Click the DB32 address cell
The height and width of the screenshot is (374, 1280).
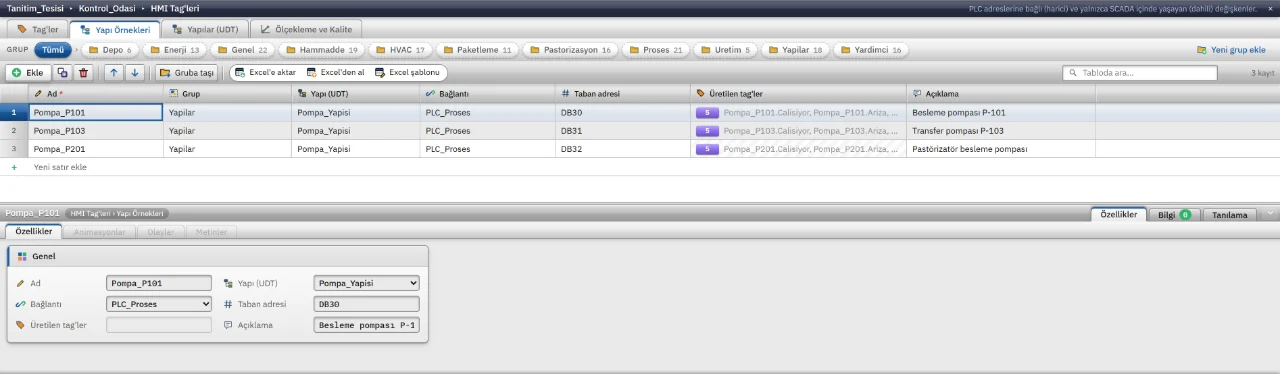(623, 149)
